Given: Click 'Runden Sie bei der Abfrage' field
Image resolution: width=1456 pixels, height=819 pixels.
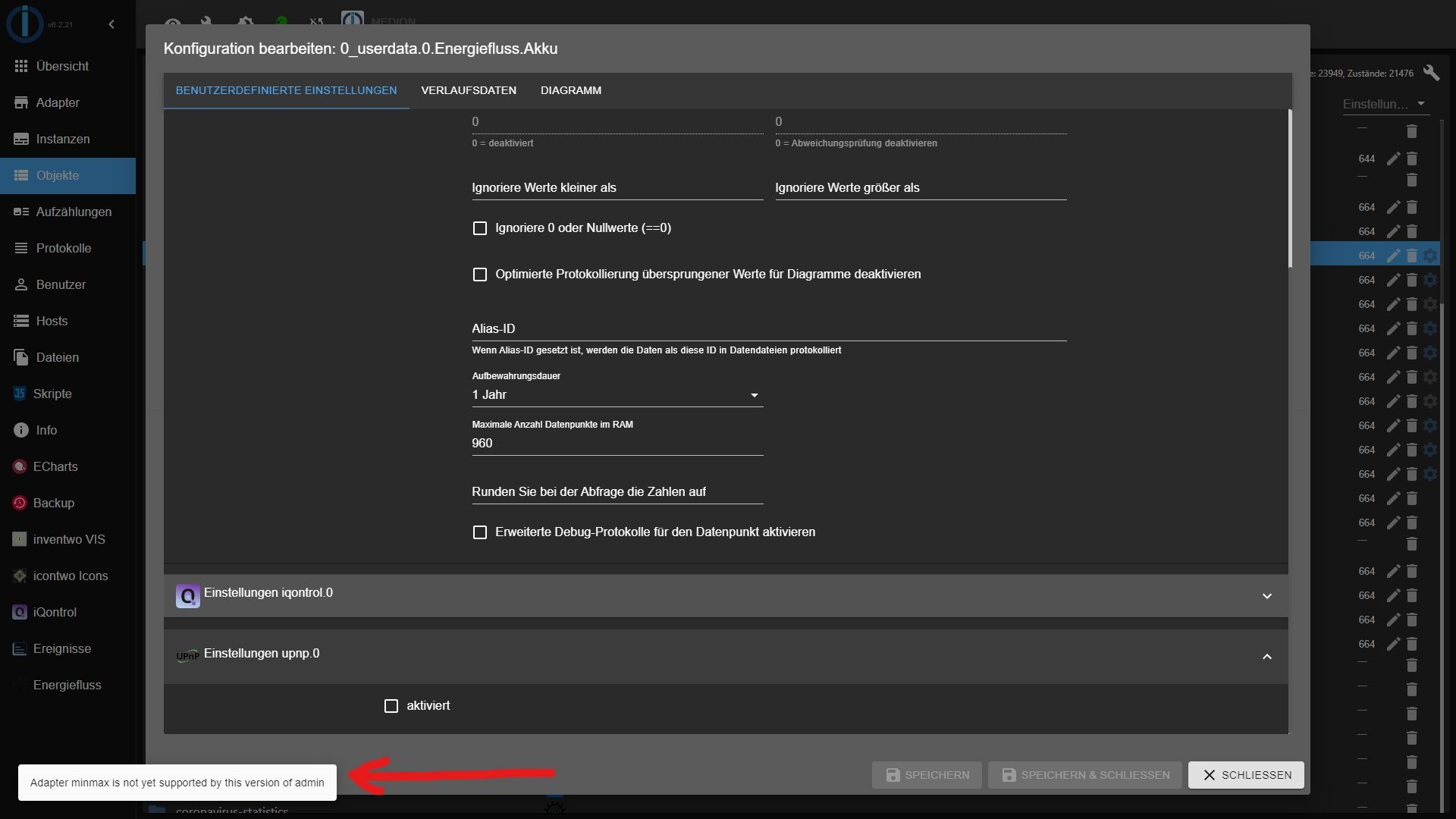Looking at the screenshot, I should tap(617, 492).
